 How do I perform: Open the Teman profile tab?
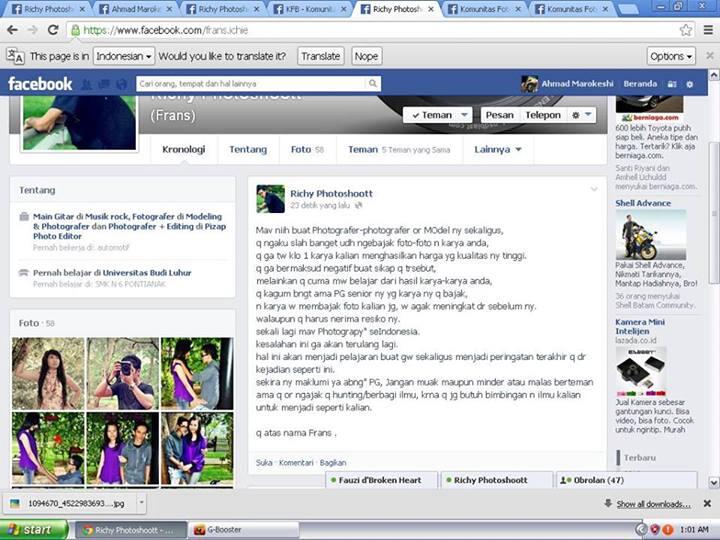399,150
